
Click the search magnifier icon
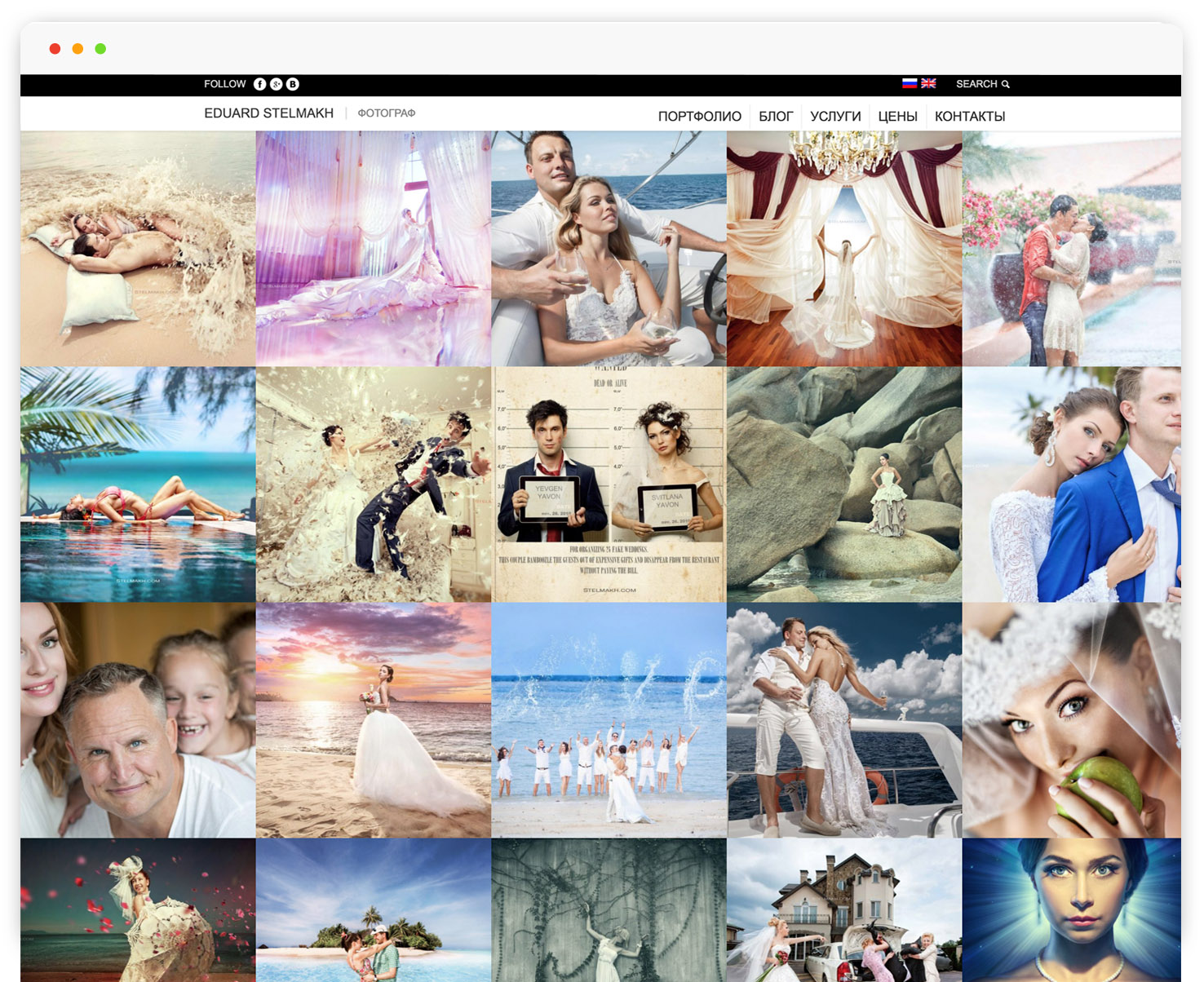point(1006,84)
